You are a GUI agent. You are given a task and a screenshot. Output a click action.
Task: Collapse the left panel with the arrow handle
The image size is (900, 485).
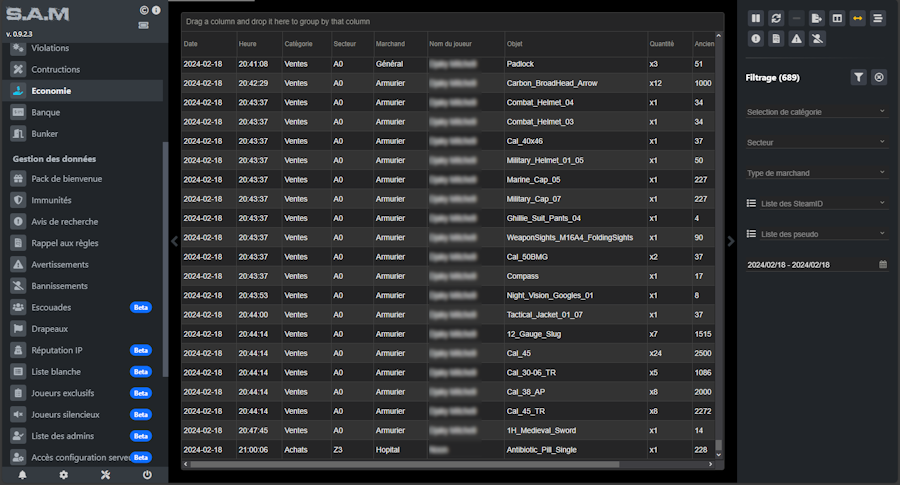click(174, 240)
